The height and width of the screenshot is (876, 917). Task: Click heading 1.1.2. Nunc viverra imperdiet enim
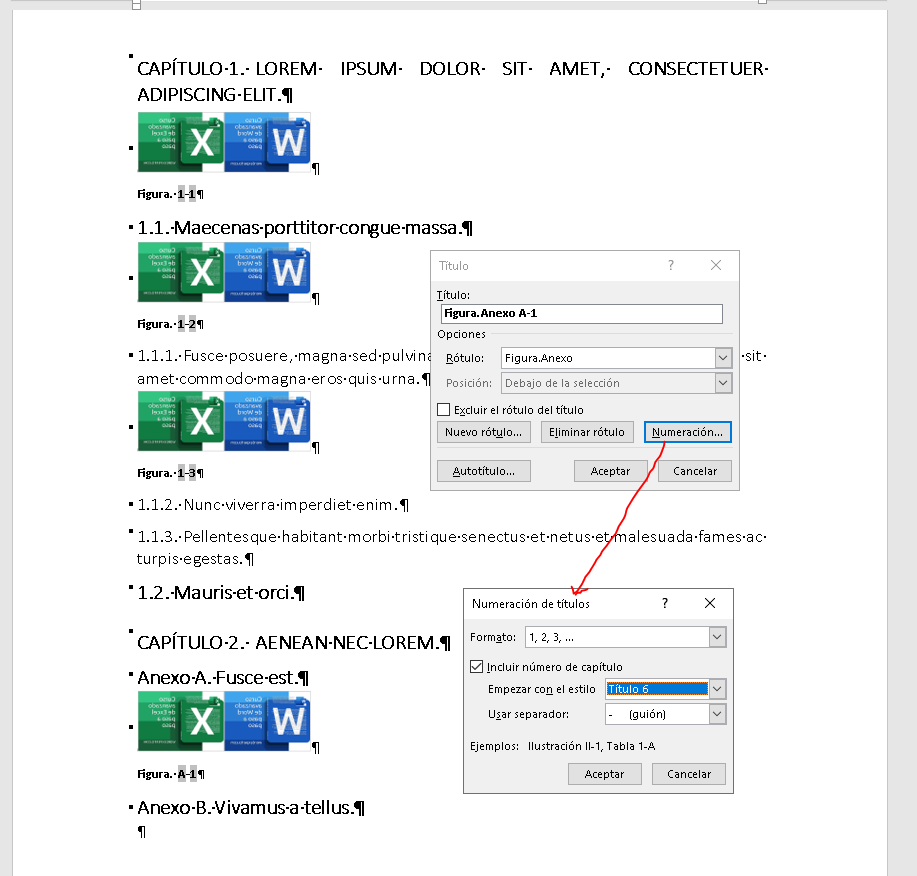(273, 505)
